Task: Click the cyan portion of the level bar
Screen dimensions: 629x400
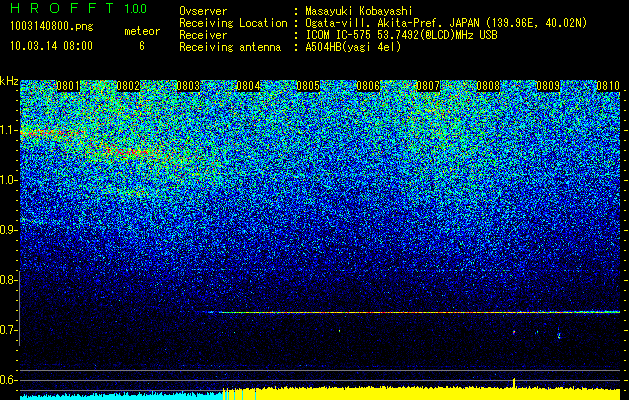Action: coord(121,396)
